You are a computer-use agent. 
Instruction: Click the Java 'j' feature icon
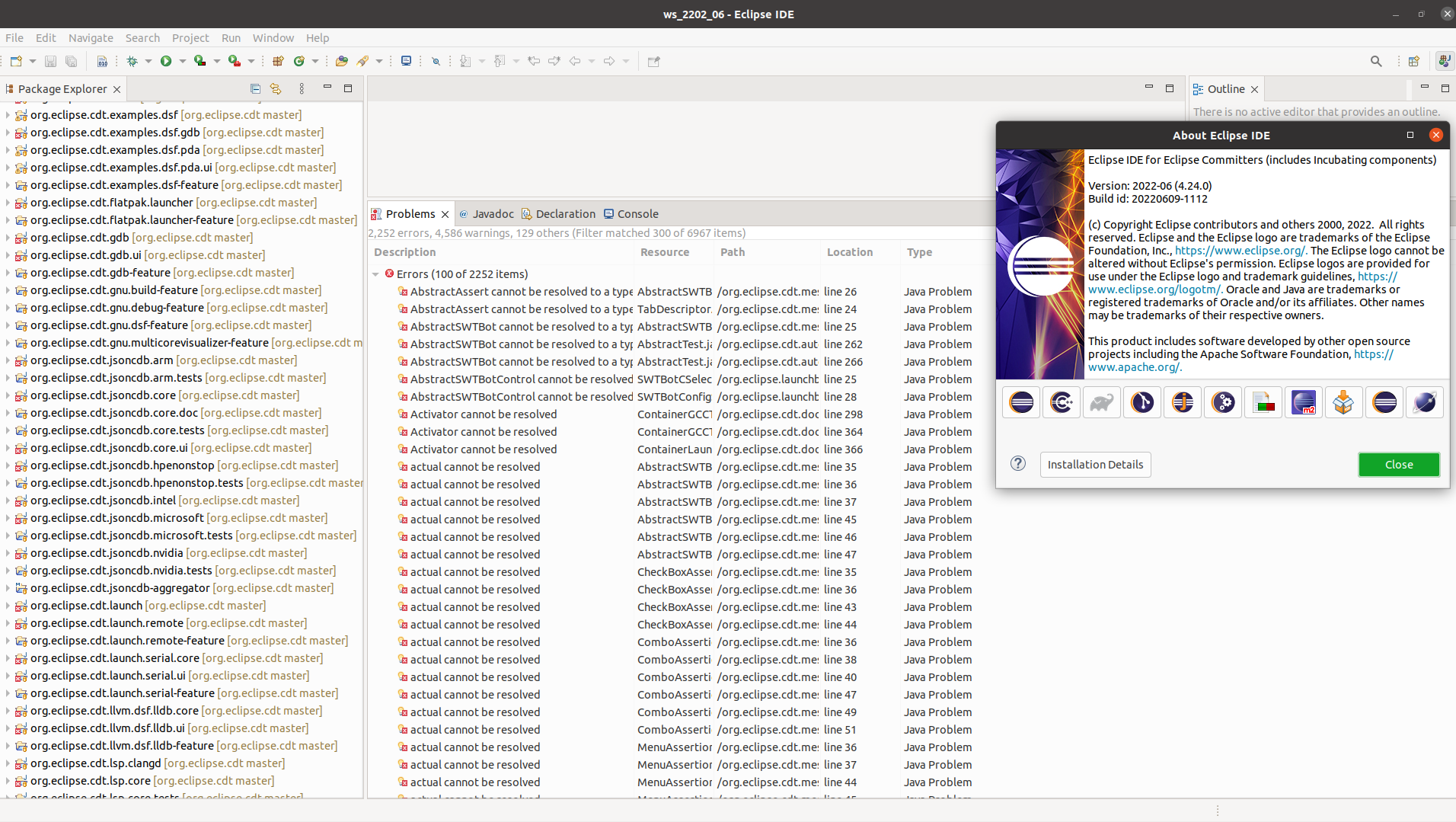tap(1183, 402)
